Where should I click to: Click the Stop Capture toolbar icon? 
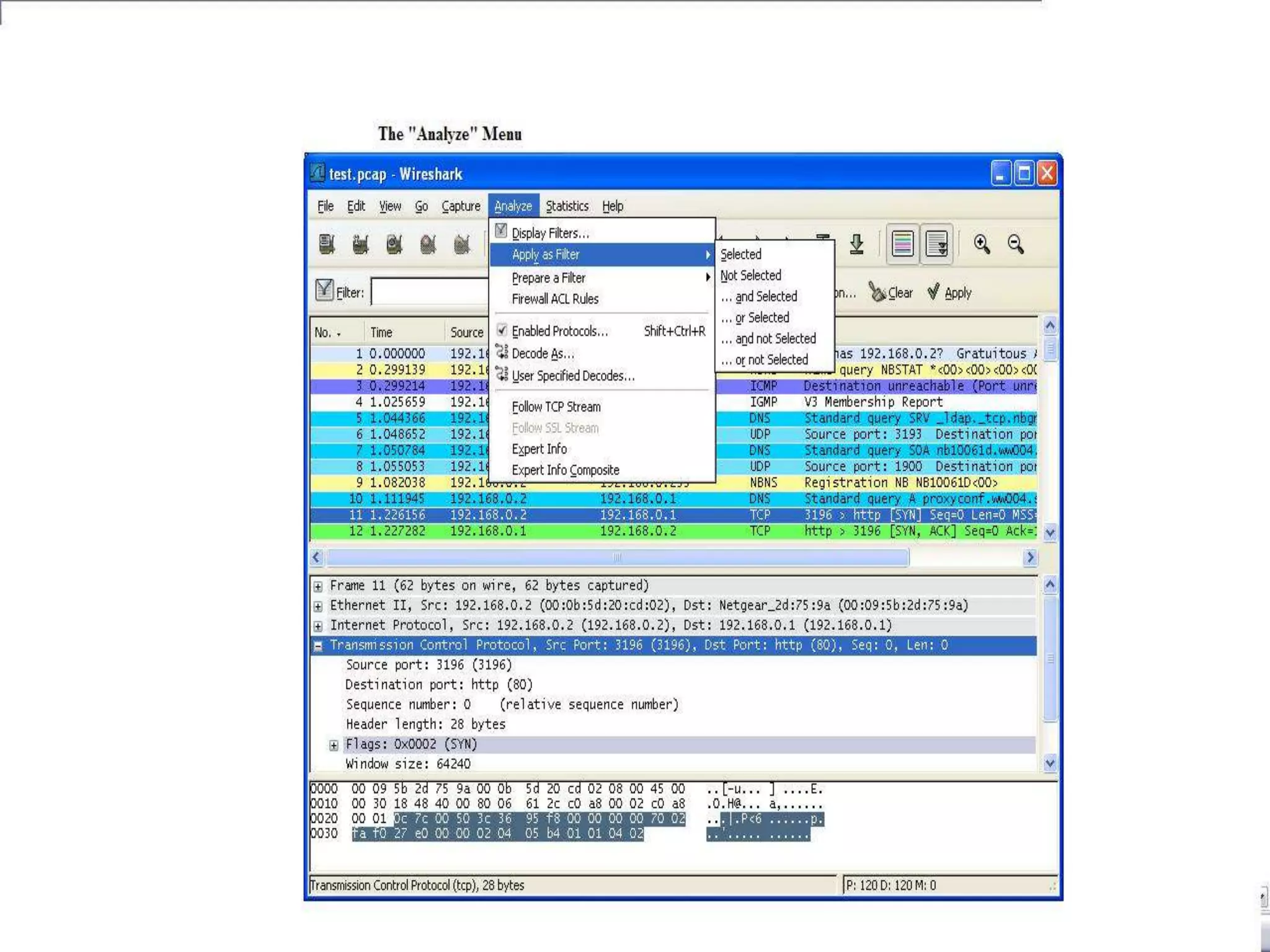428,244
